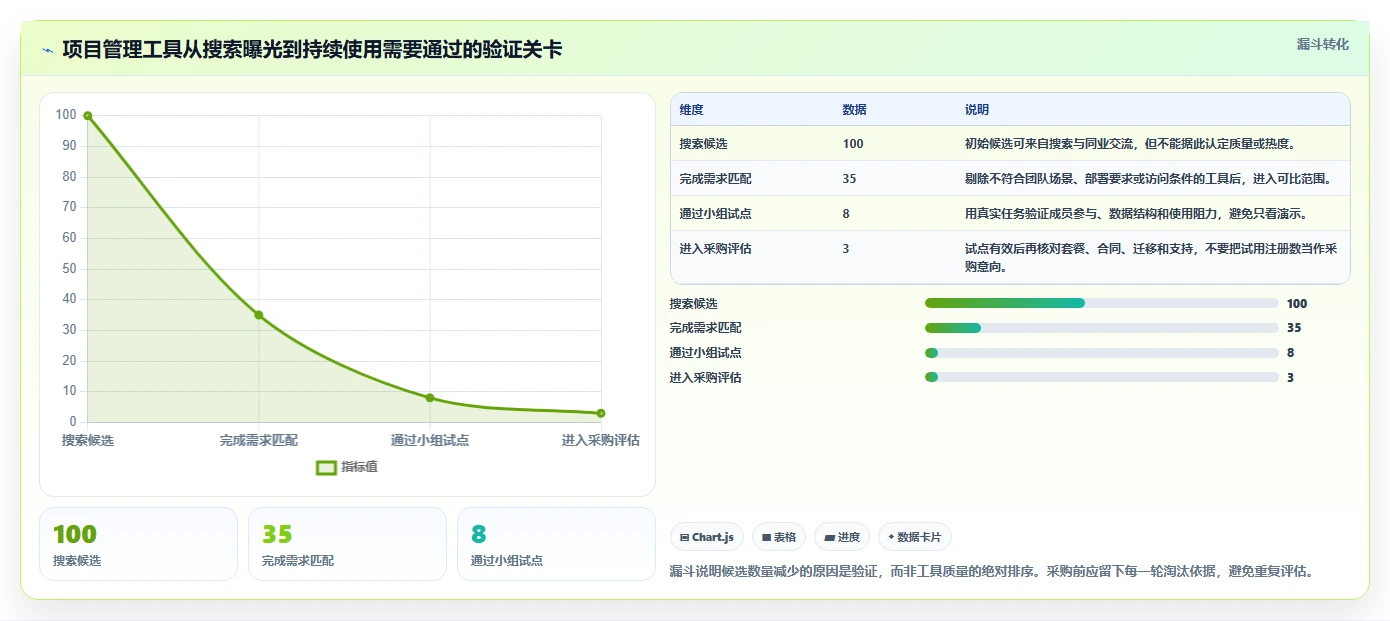Click the description starting 初始候选可来自搜索
Screen dimensions: 1390x621
click(1131, 144)
